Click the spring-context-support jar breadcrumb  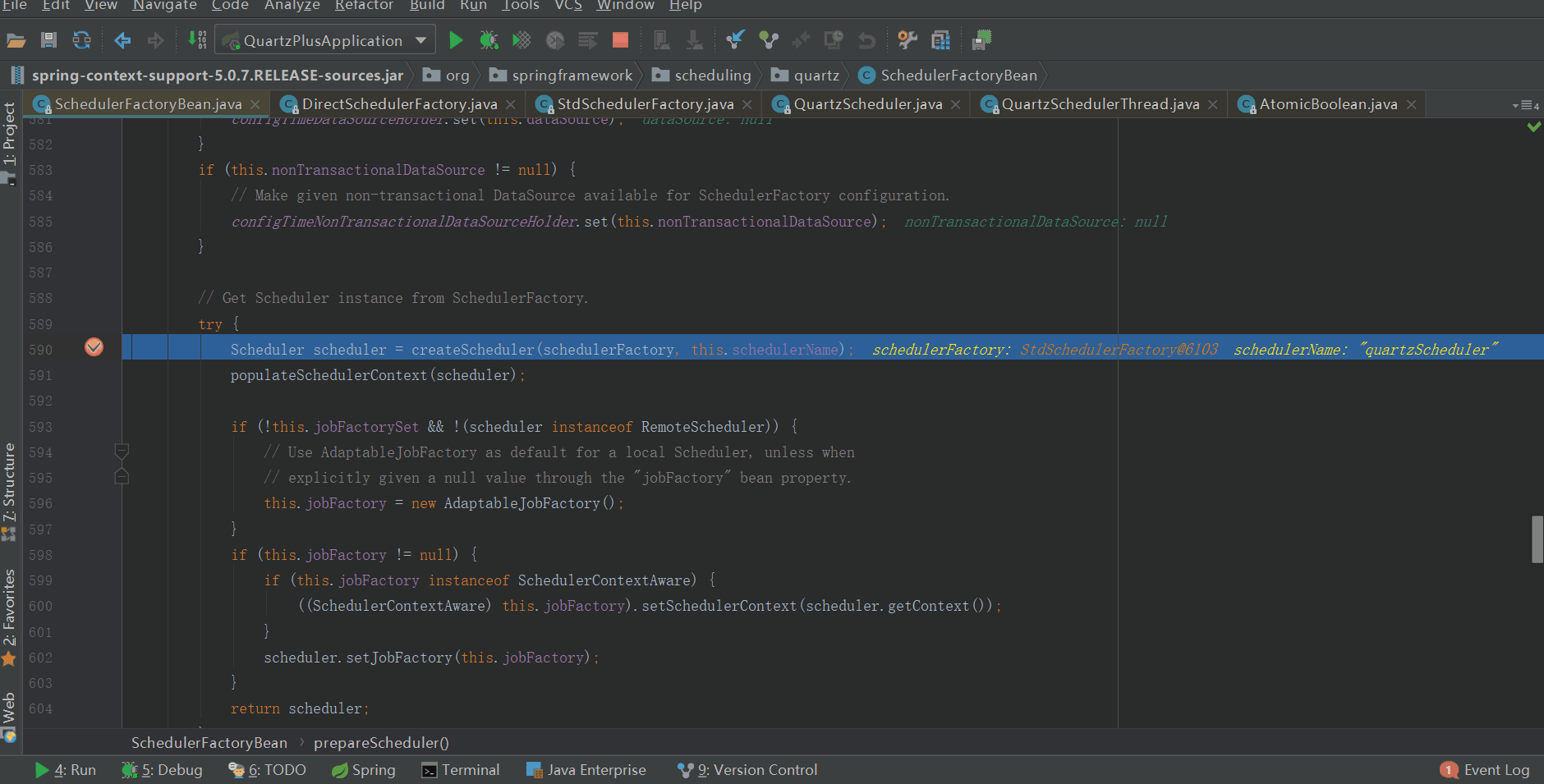coord(208,76)
